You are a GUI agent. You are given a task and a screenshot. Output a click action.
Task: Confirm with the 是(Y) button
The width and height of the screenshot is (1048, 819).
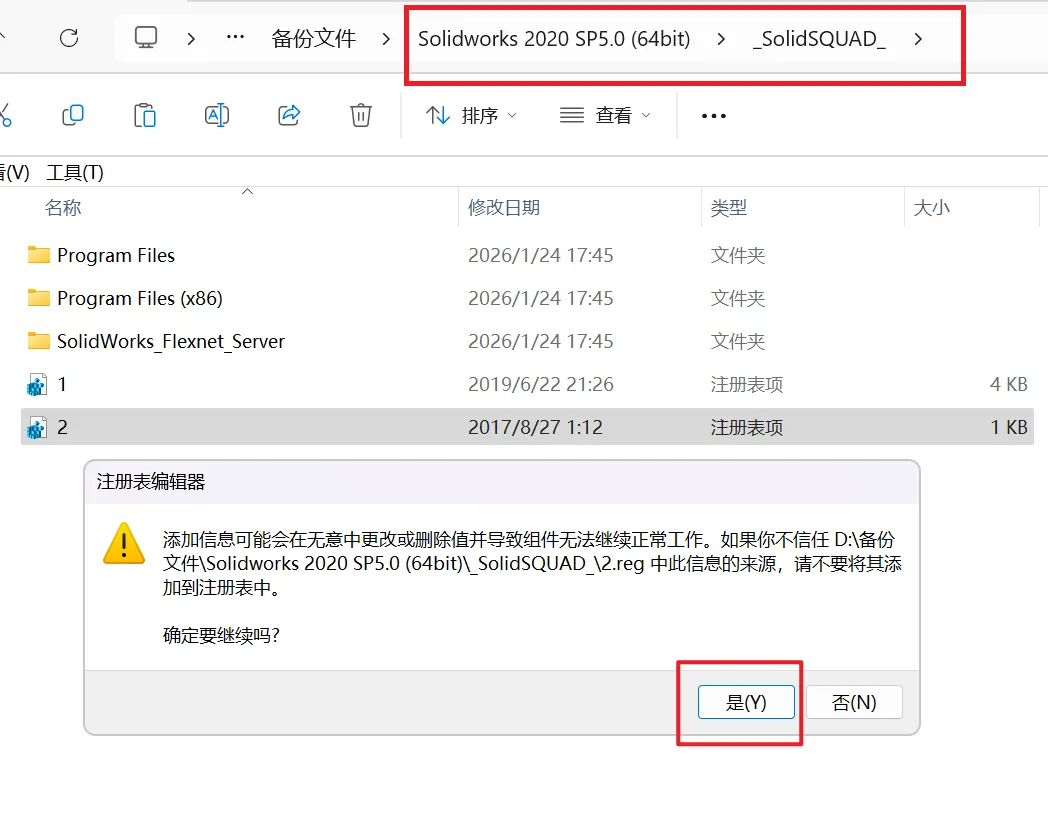pos(746,702)
